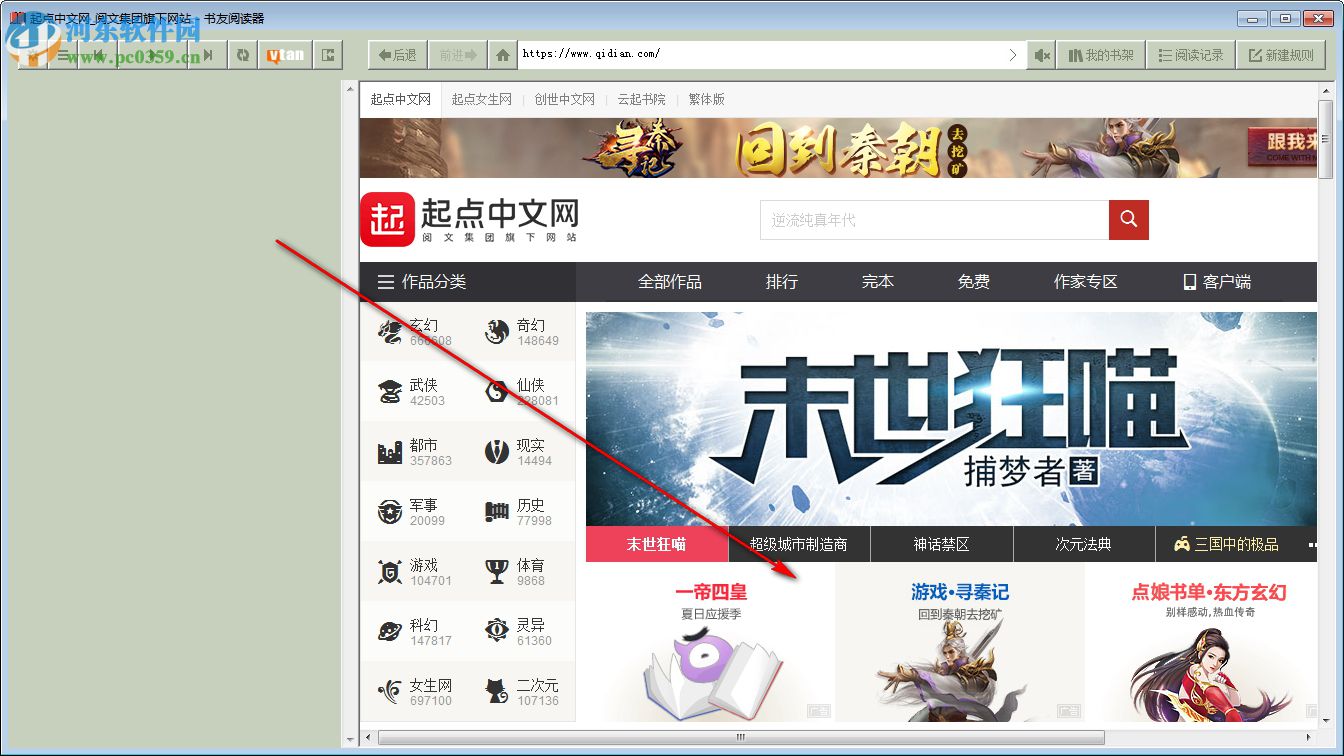
Task: Select the 玄幻 category icon in sidebar
Action: pyautogui.click(x=391, y=331)
